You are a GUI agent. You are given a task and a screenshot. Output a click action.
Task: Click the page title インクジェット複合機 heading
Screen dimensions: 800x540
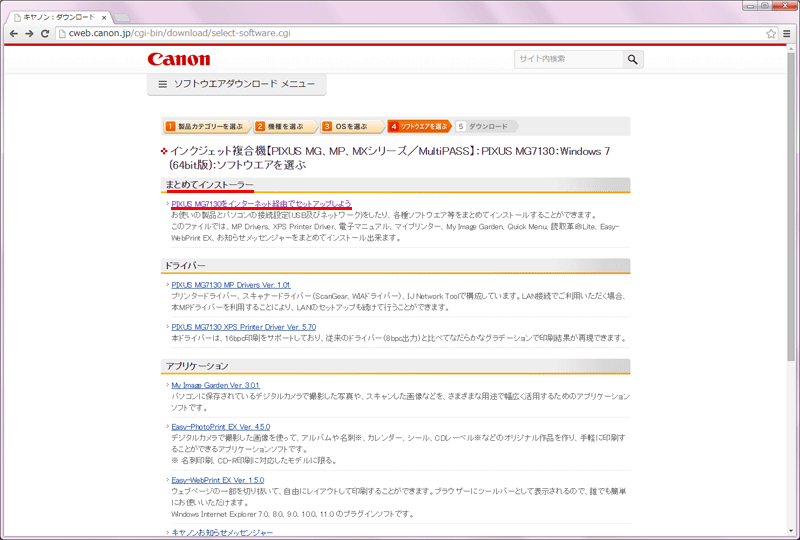(390, 158)
